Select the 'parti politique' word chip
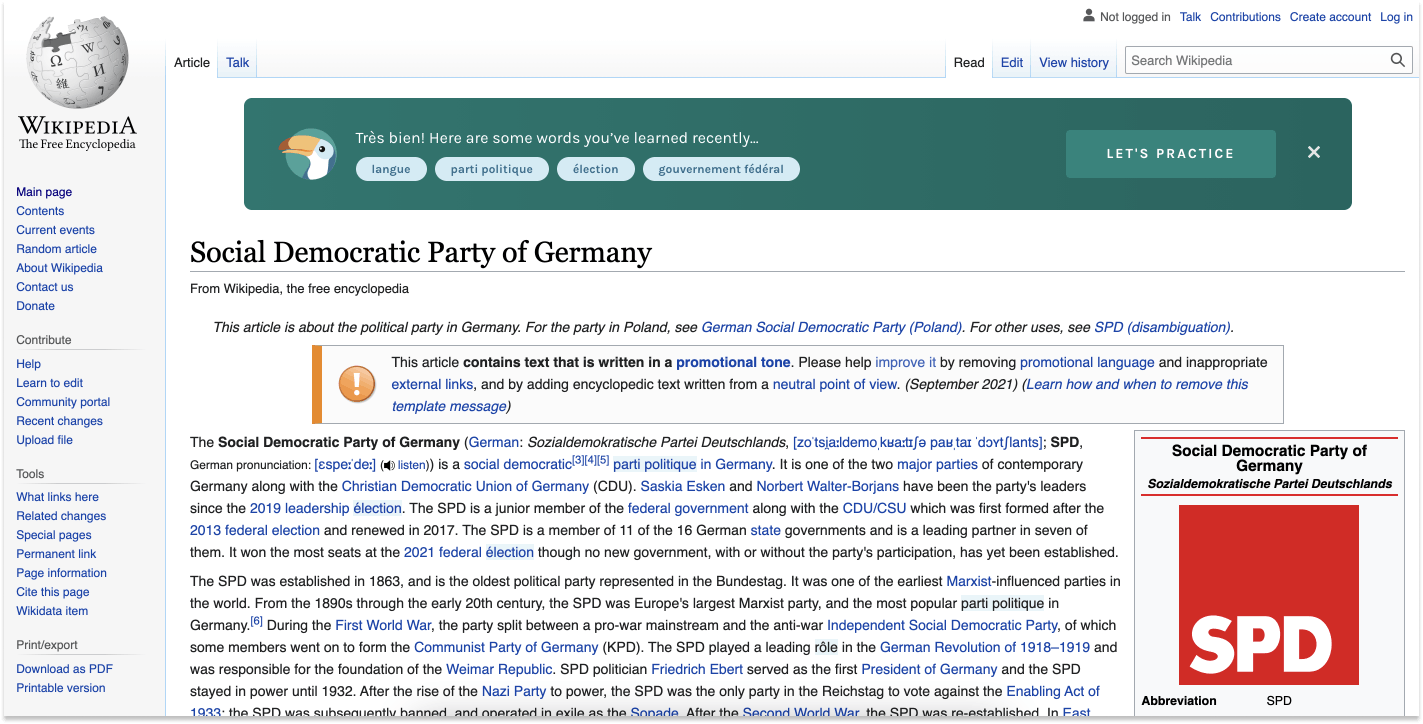 tap(492, 169)
